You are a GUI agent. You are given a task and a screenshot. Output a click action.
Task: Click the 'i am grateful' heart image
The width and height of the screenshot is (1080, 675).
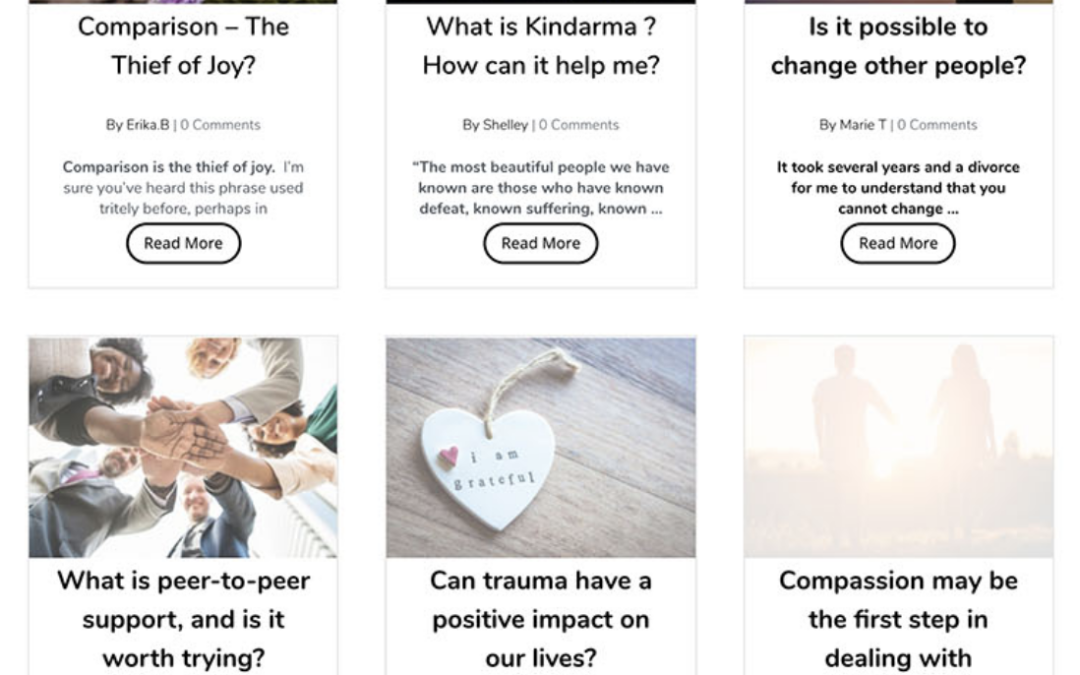tap(540, 447)
